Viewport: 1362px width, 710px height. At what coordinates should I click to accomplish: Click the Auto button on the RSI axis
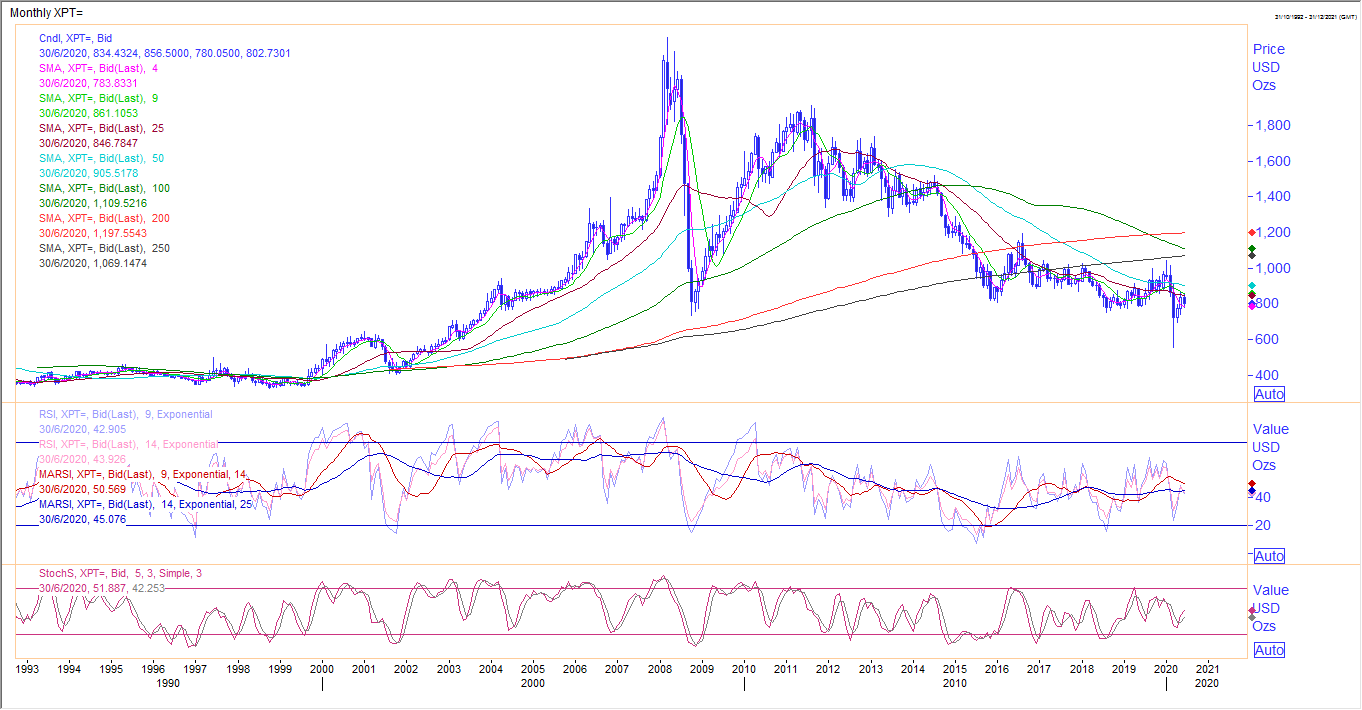click(x=1269, y=556)
